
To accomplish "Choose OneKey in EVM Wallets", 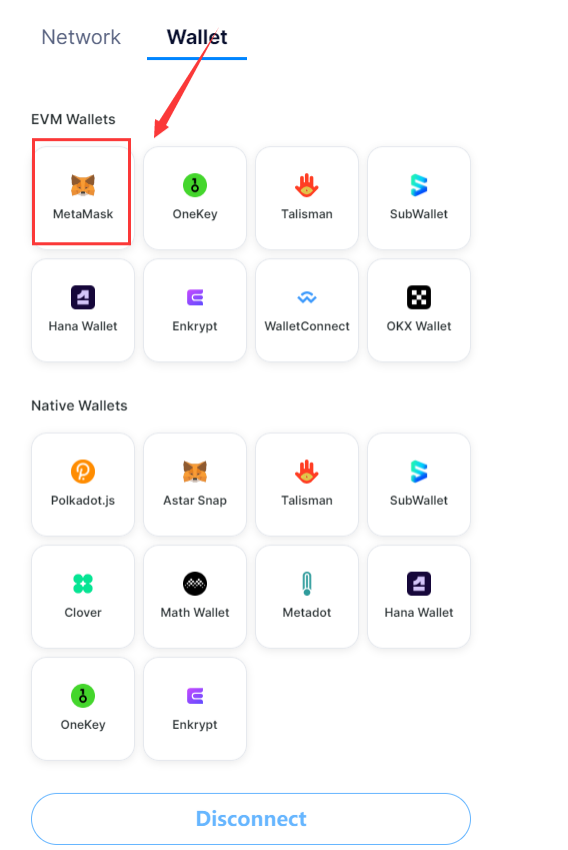I will point(195,197).
